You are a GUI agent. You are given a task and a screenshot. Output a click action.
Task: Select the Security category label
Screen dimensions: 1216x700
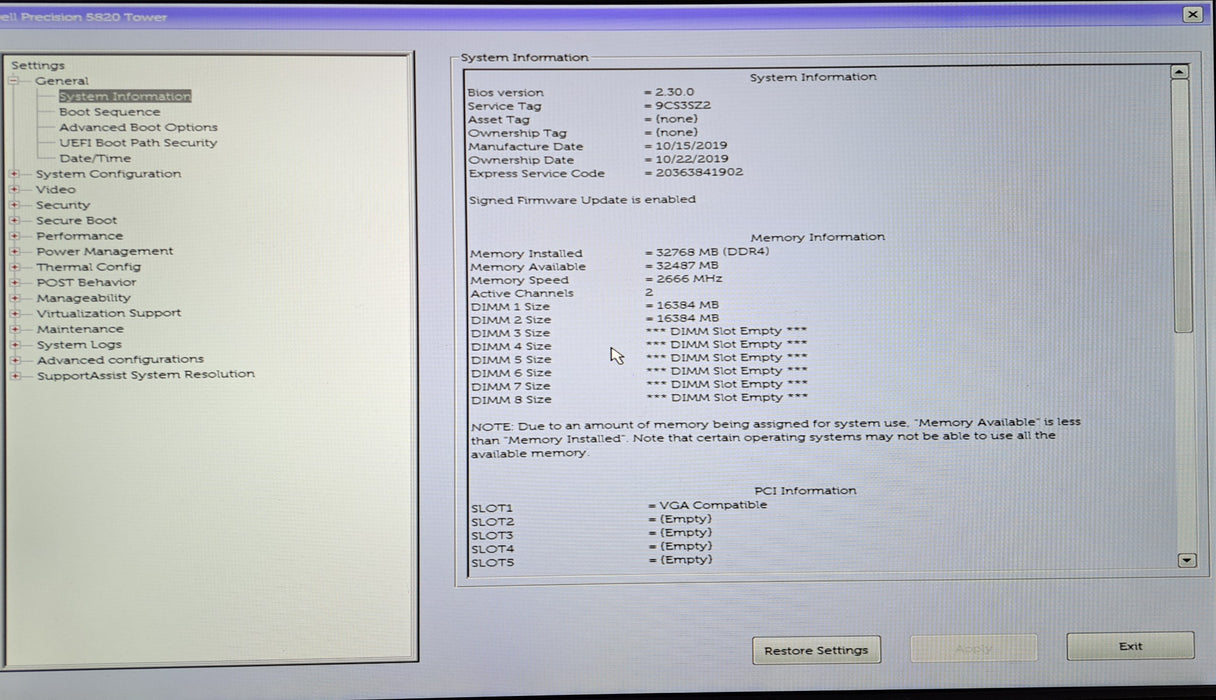[63, 205]
